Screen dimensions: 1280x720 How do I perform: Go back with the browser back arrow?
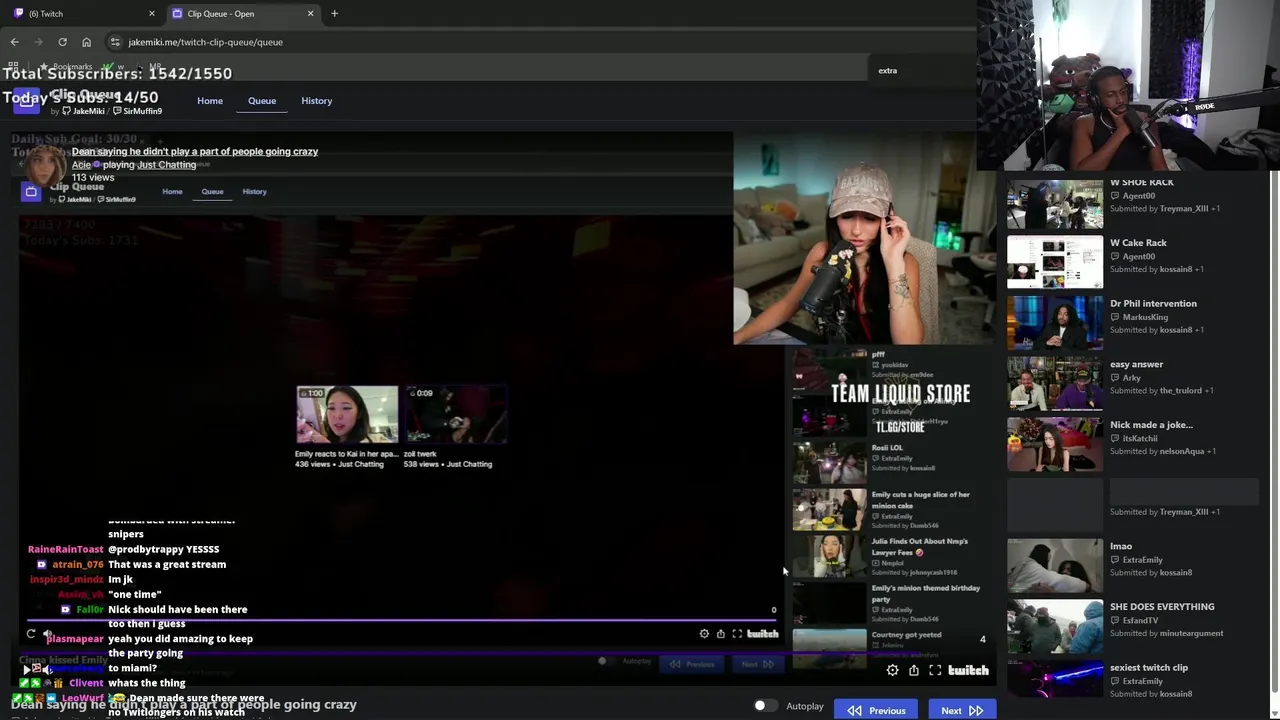point(14,42)
